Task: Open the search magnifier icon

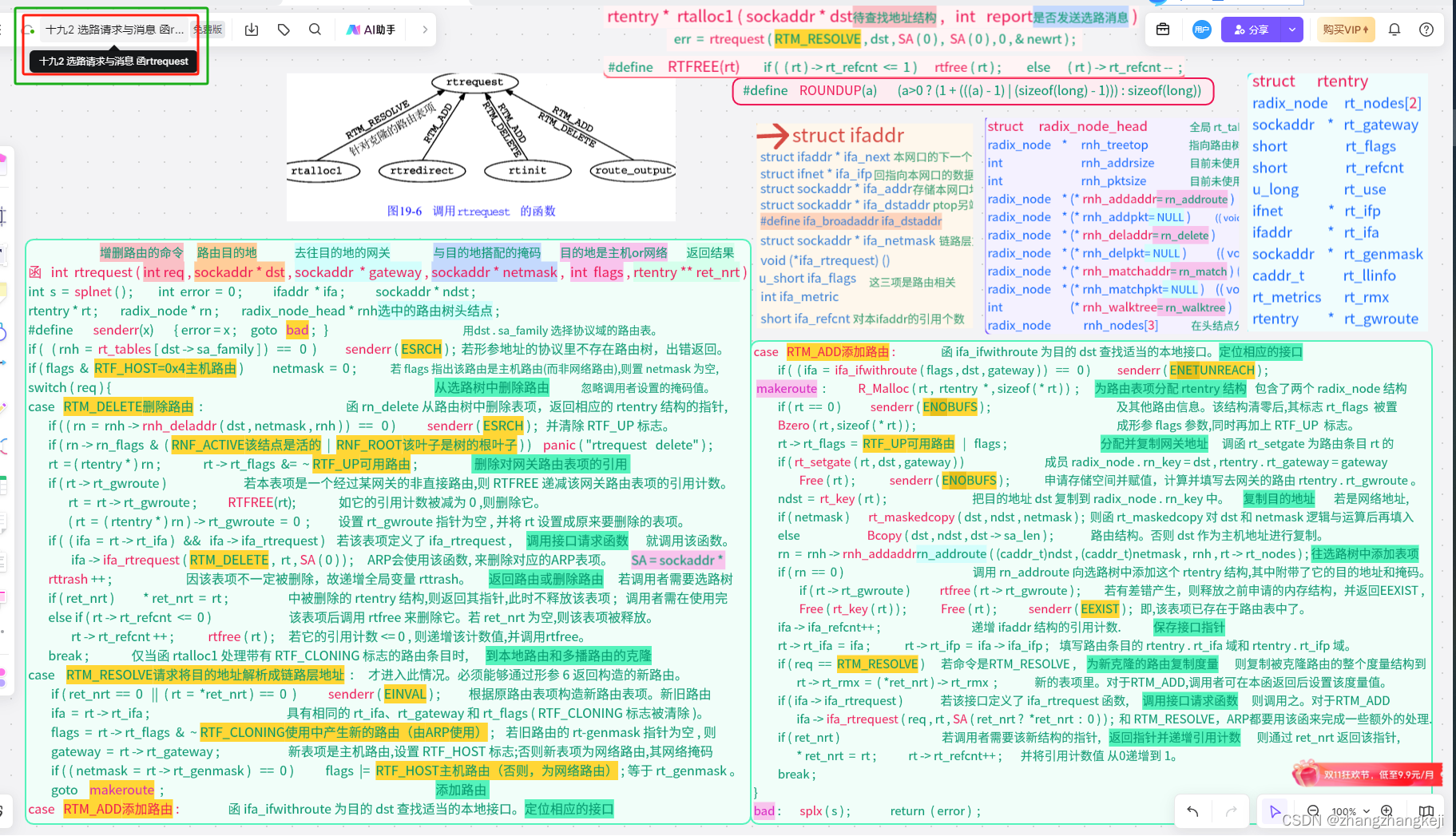Action: click(x=315, y=30)
